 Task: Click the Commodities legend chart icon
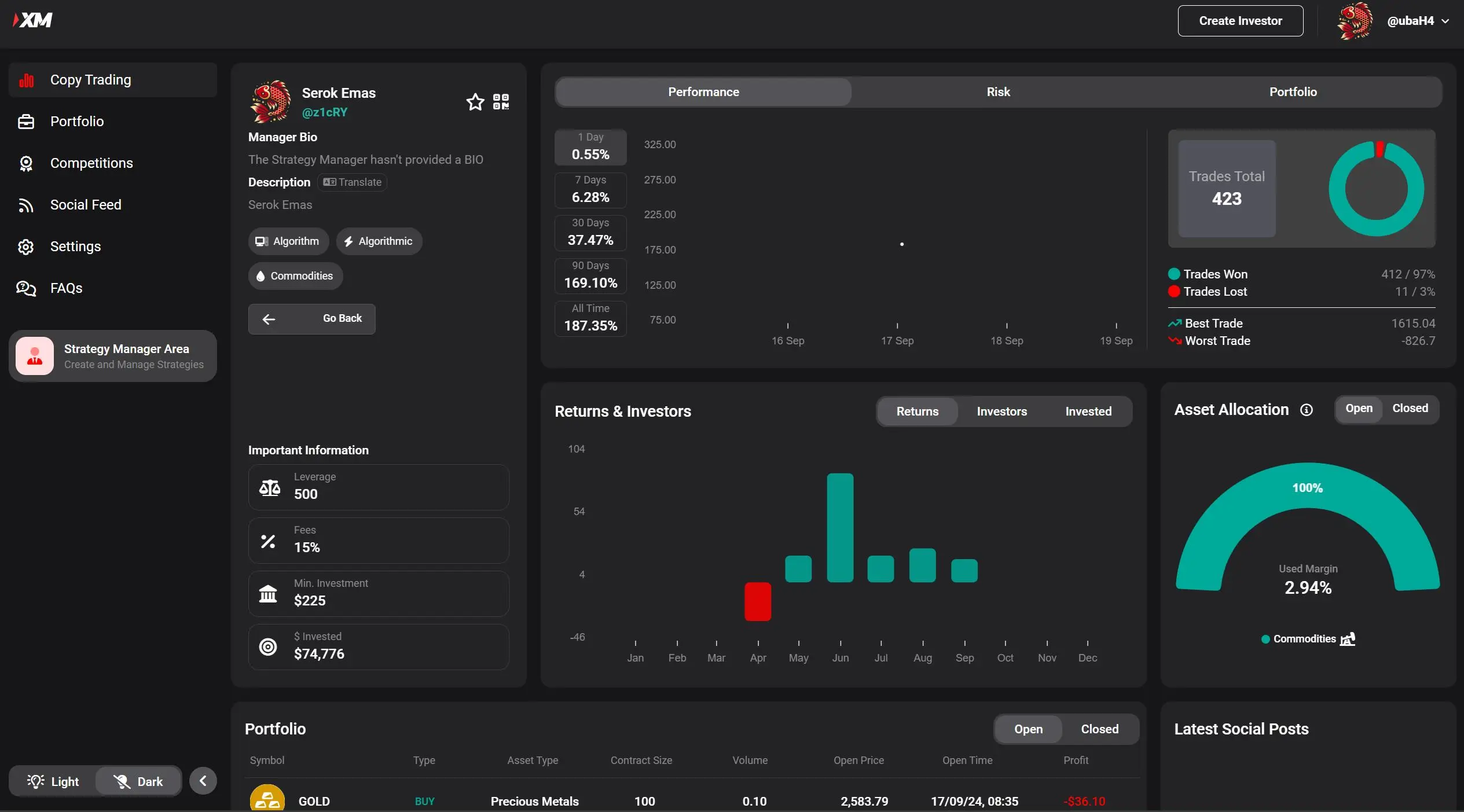pyautogui.click(x=1348, y=639)
